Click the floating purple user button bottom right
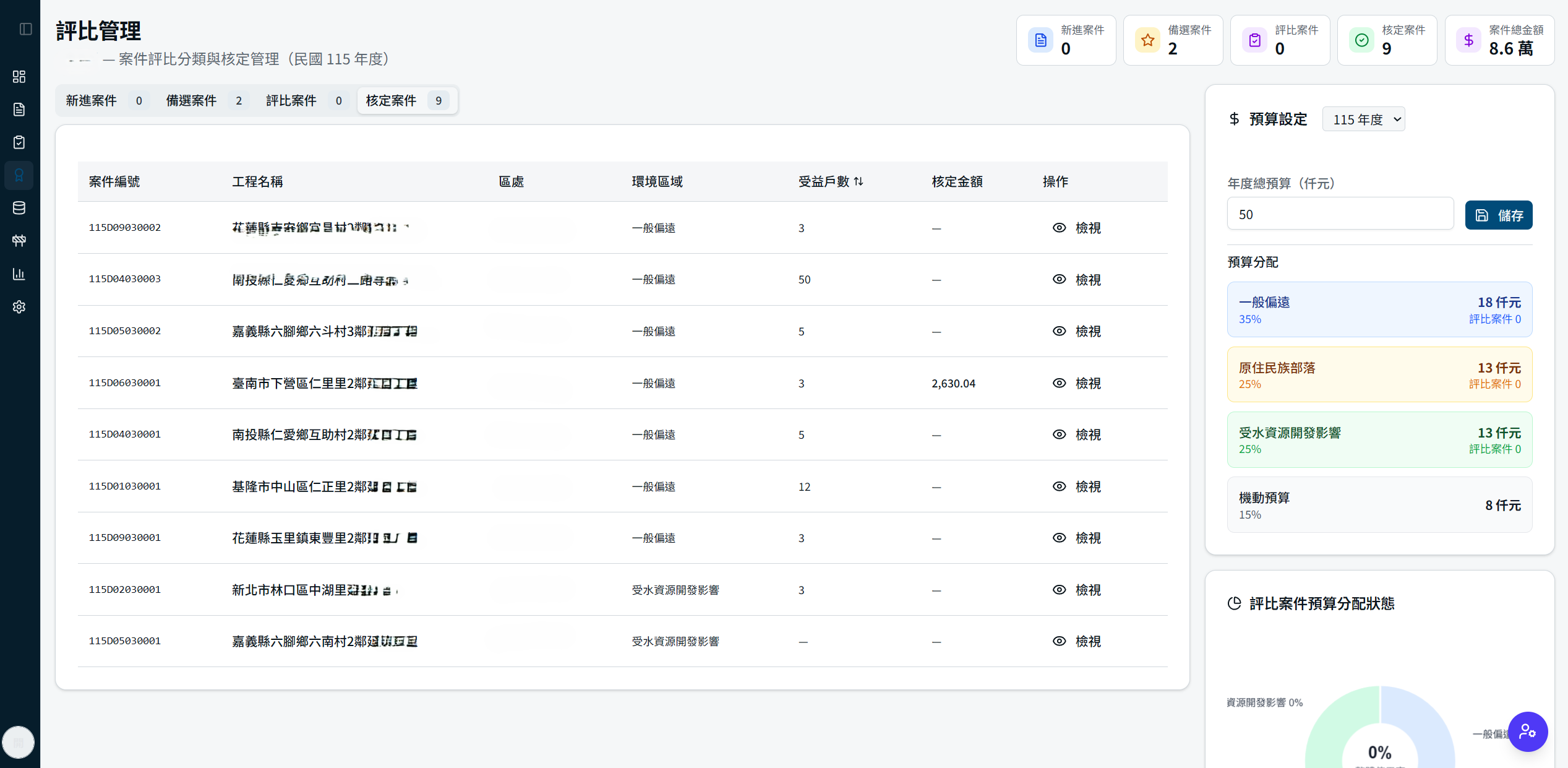This screenshot has height=768, width=1568. (x=1528, y=731)
